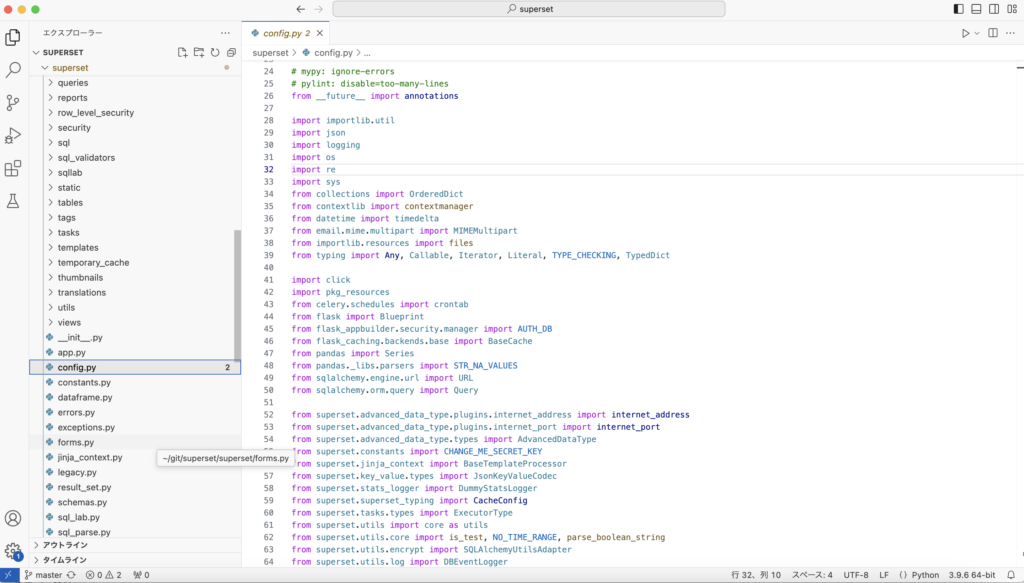Expand the アウトライン section
This screenshot has width=1024, height=583.
coord(65,545)
